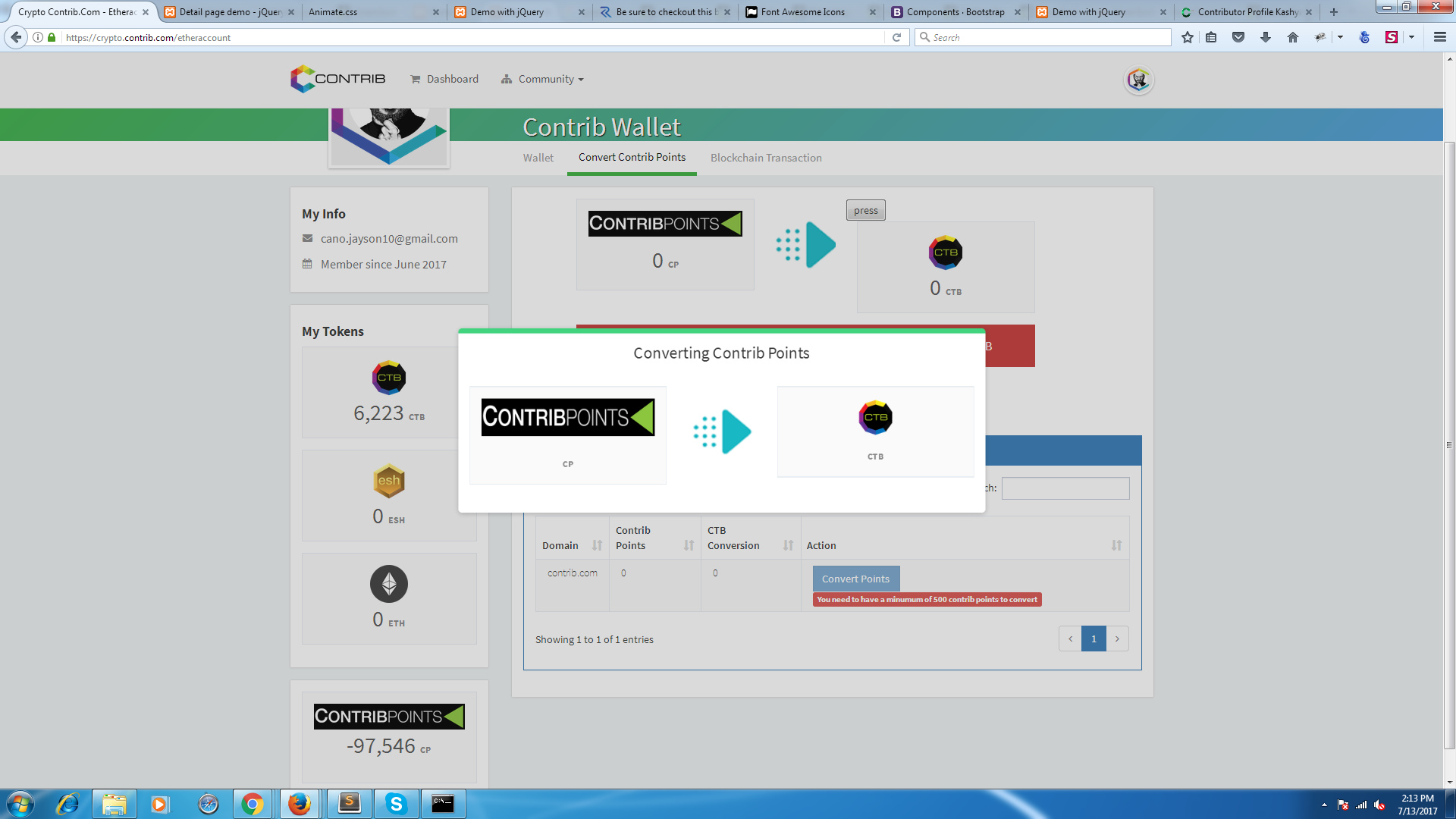This screenshot has width=1456, height=819.
Task: Go to the next page in pagination
Action: tap(1117, 639)
